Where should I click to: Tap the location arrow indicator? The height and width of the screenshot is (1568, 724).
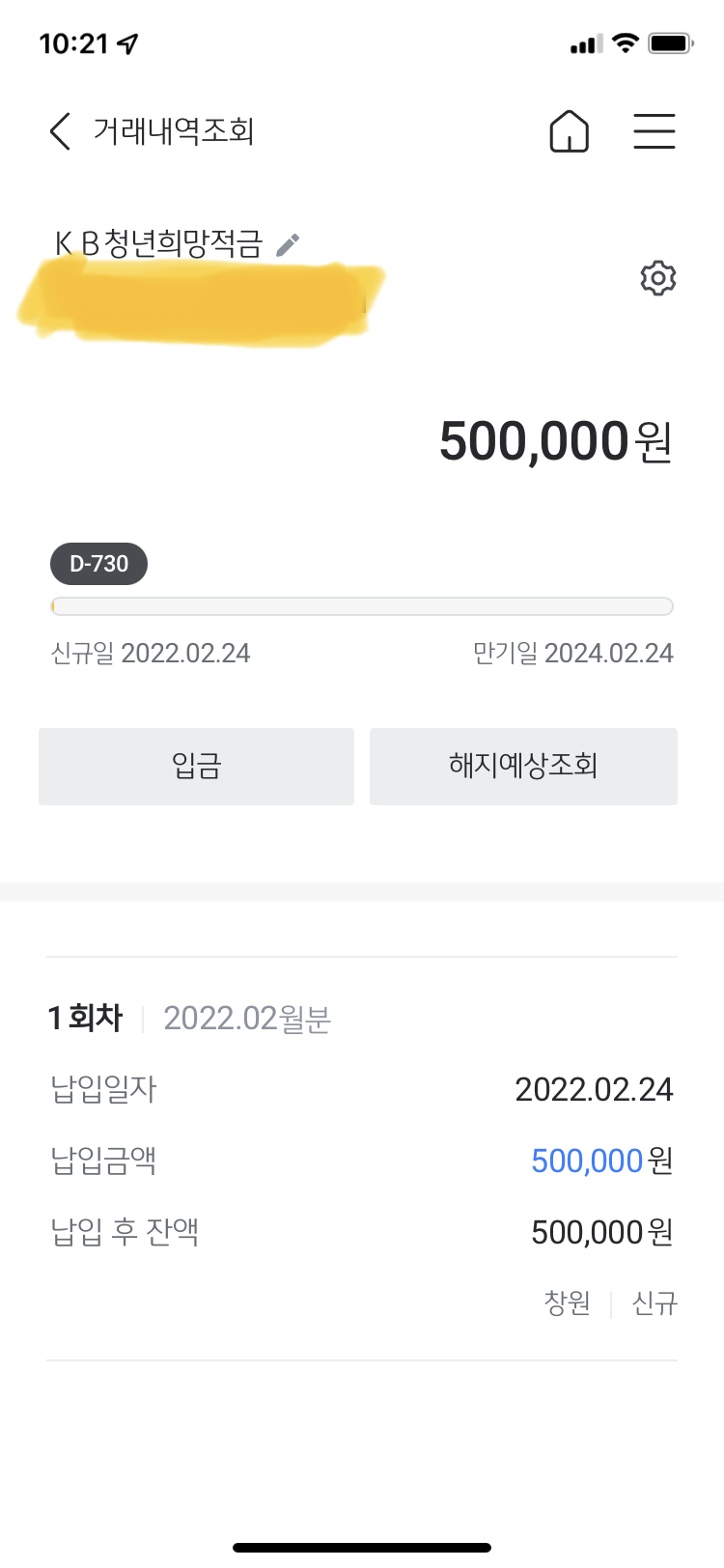coord(127,43)
